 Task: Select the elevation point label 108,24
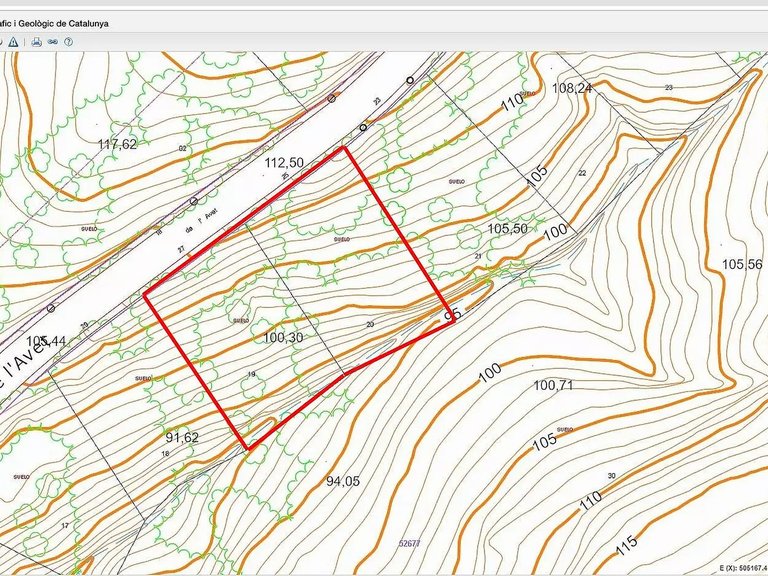point(572,88)
